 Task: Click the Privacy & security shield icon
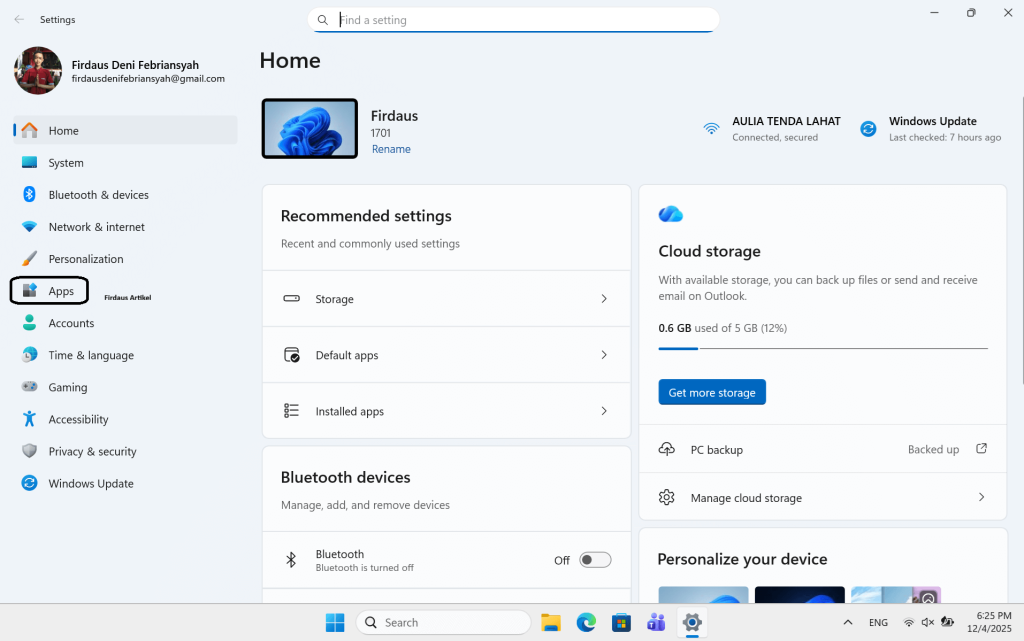click(29, 450)
